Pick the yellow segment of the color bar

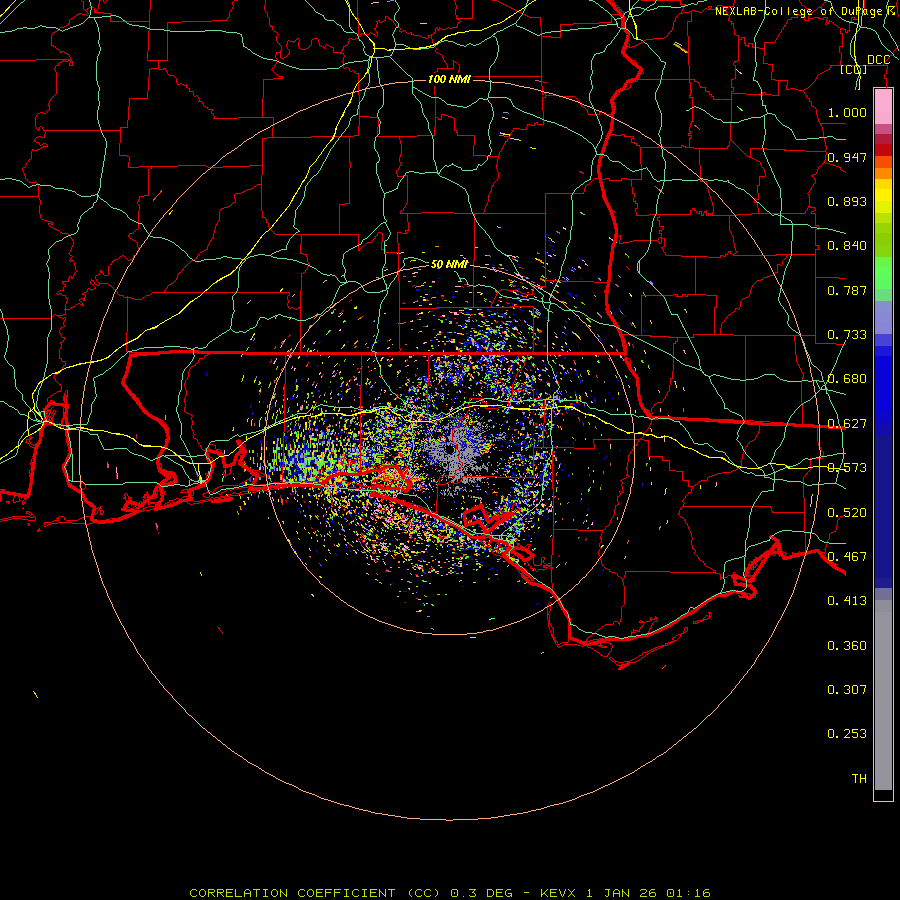pos(883,201)
